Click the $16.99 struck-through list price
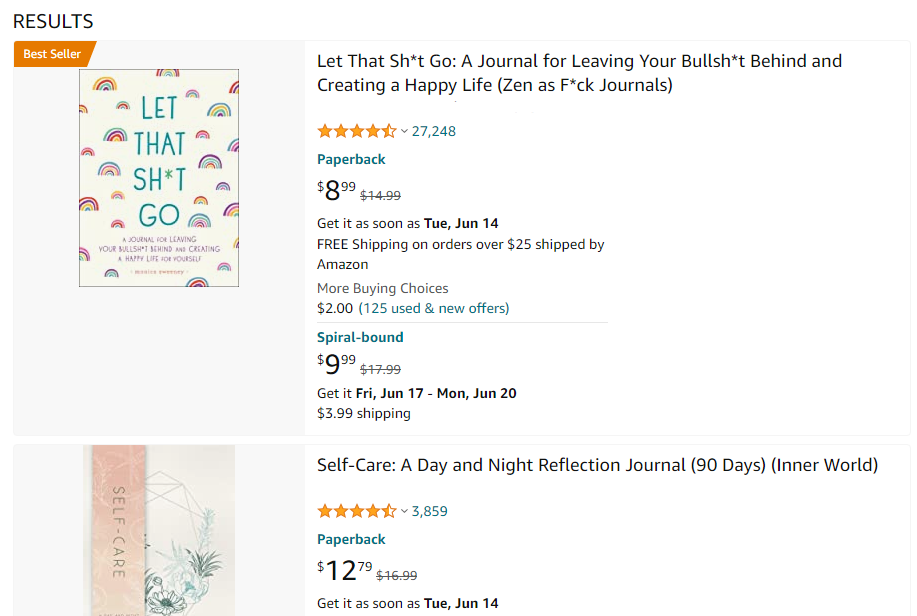The height and width of the screenshot is (616, 917). (x=396, y=575)
